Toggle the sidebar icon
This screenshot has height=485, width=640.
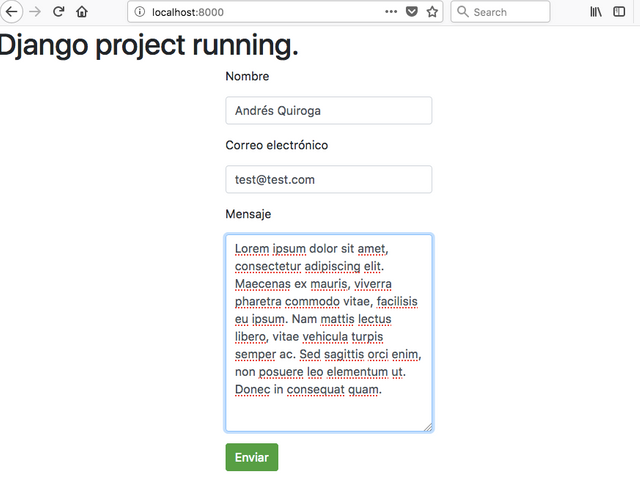click(x=619, y=12)
